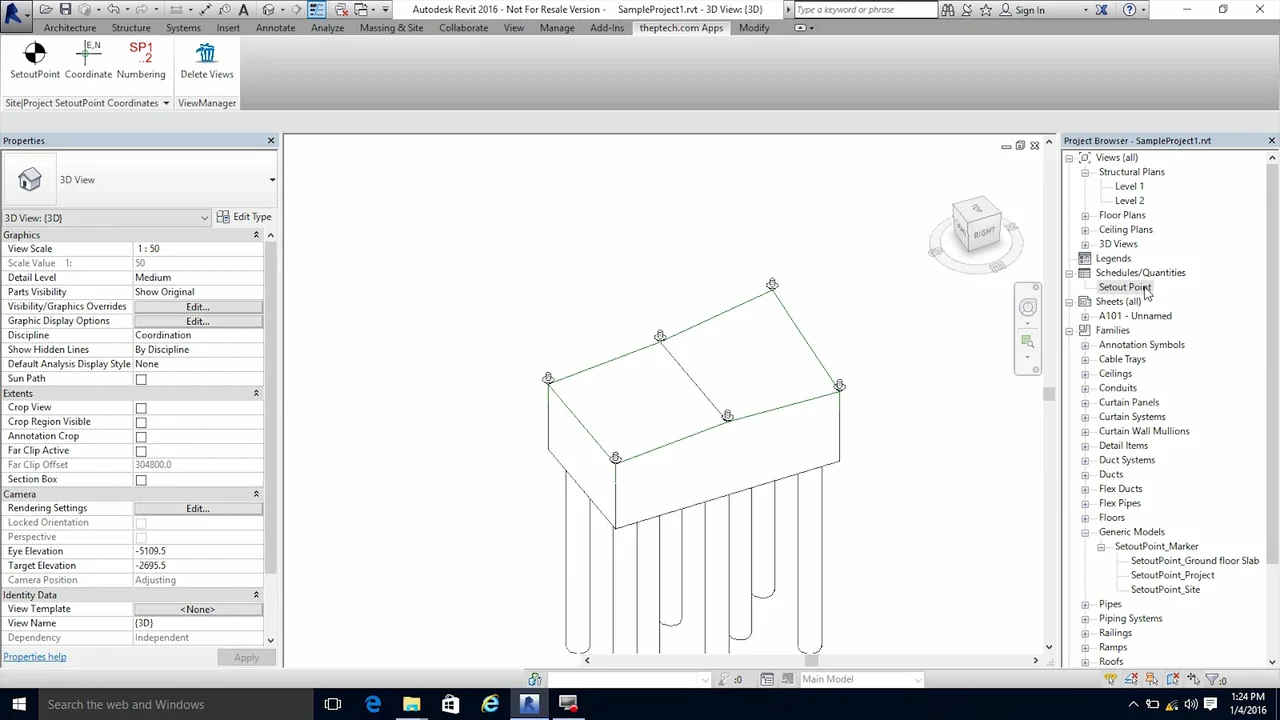Image resolution: width=1280 pixels, height=720 pixels.
Task: Save the project using quick access toolbar
Action: (65, 10)
